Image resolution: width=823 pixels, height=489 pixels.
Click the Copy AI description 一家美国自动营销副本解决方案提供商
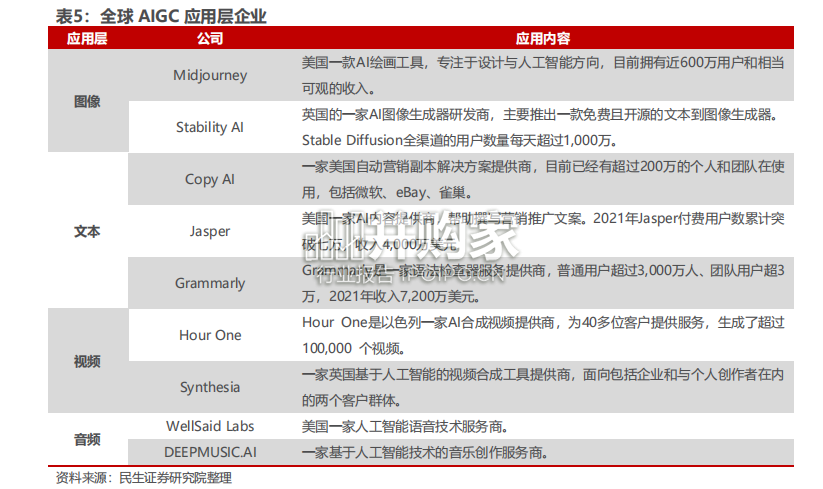543,166
